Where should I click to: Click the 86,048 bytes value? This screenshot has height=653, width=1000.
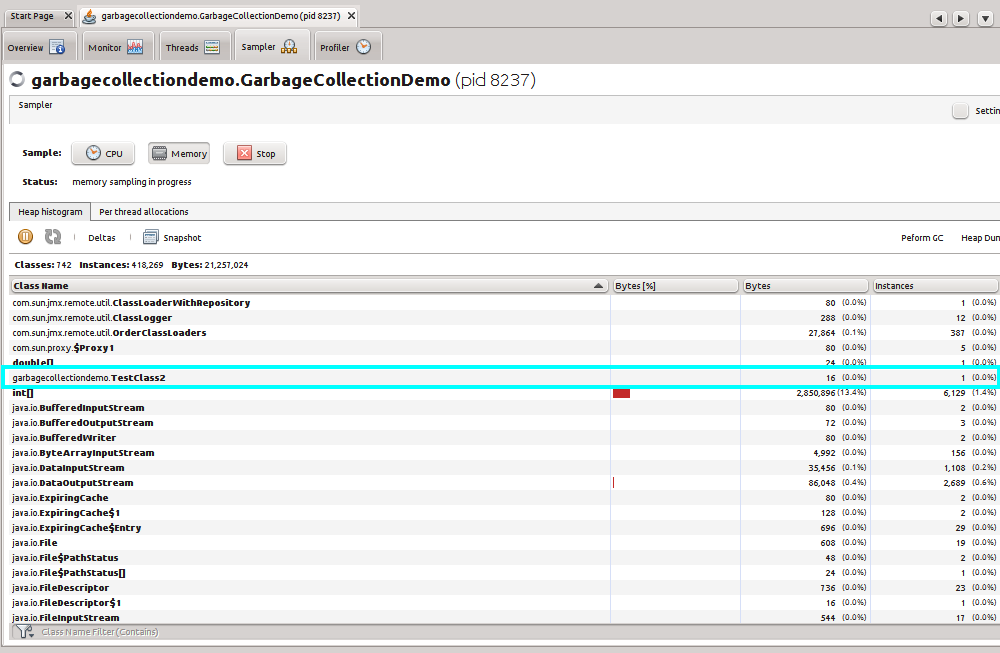coord(821,483)
